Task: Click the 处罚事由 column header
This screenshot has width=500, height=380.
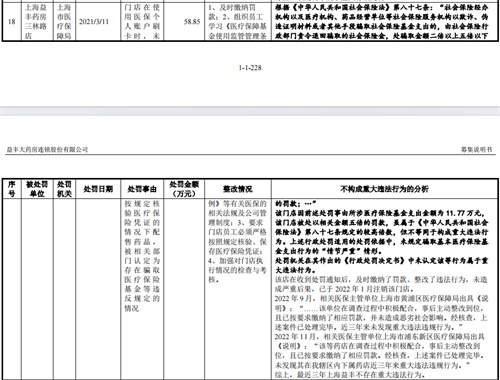Action: point(142,189)
